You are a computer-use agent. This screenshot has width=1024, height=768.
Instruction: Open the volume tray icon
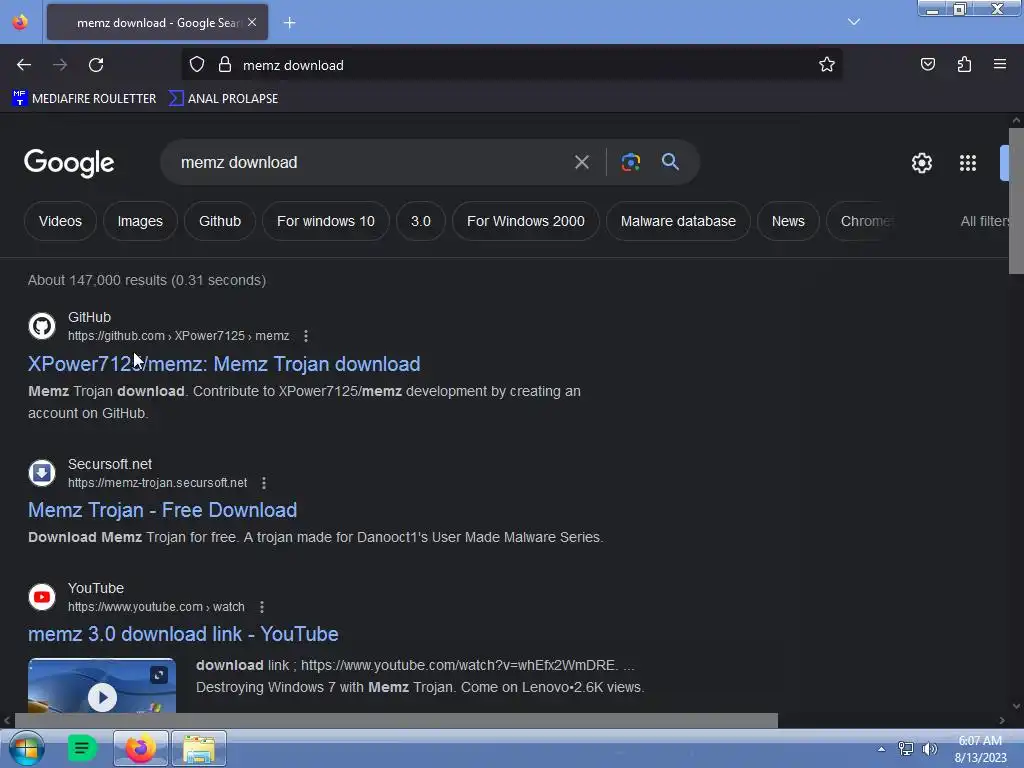[929, 749]
